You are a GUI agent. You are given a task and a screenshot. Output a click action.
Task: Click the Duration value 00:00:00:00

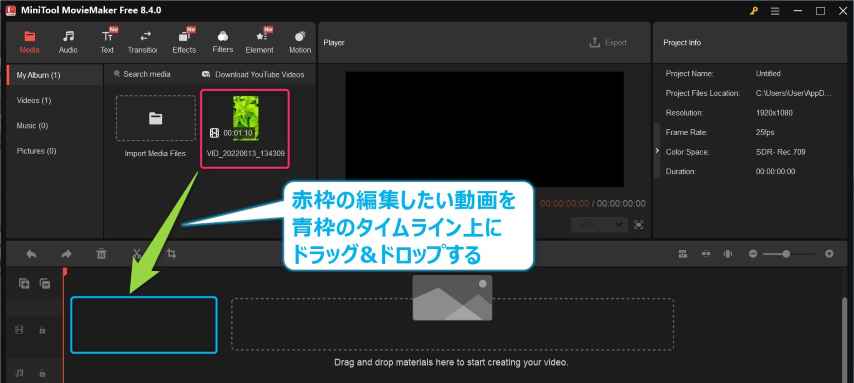pos(775,171)
